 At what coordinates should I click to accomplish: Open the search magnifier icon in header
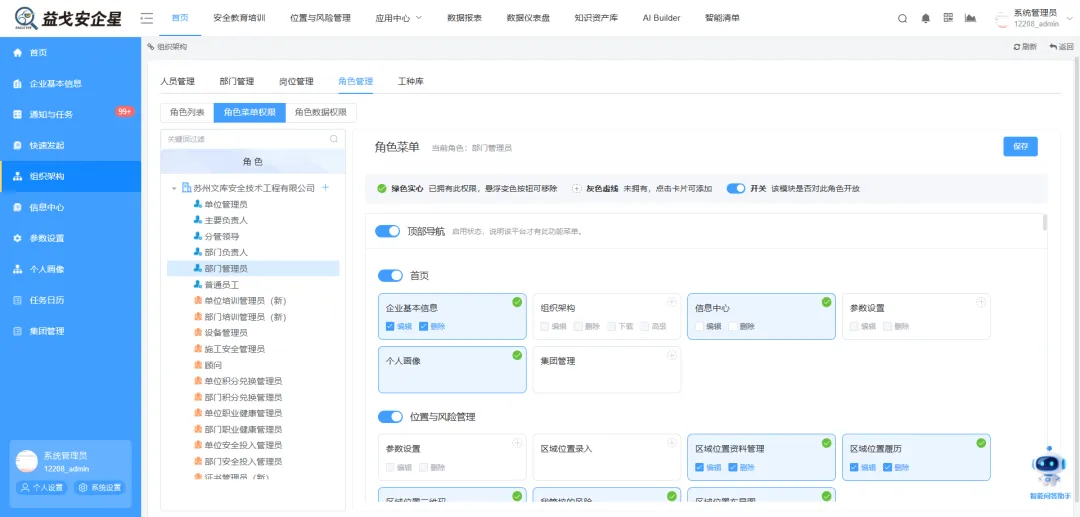(902, 19)
